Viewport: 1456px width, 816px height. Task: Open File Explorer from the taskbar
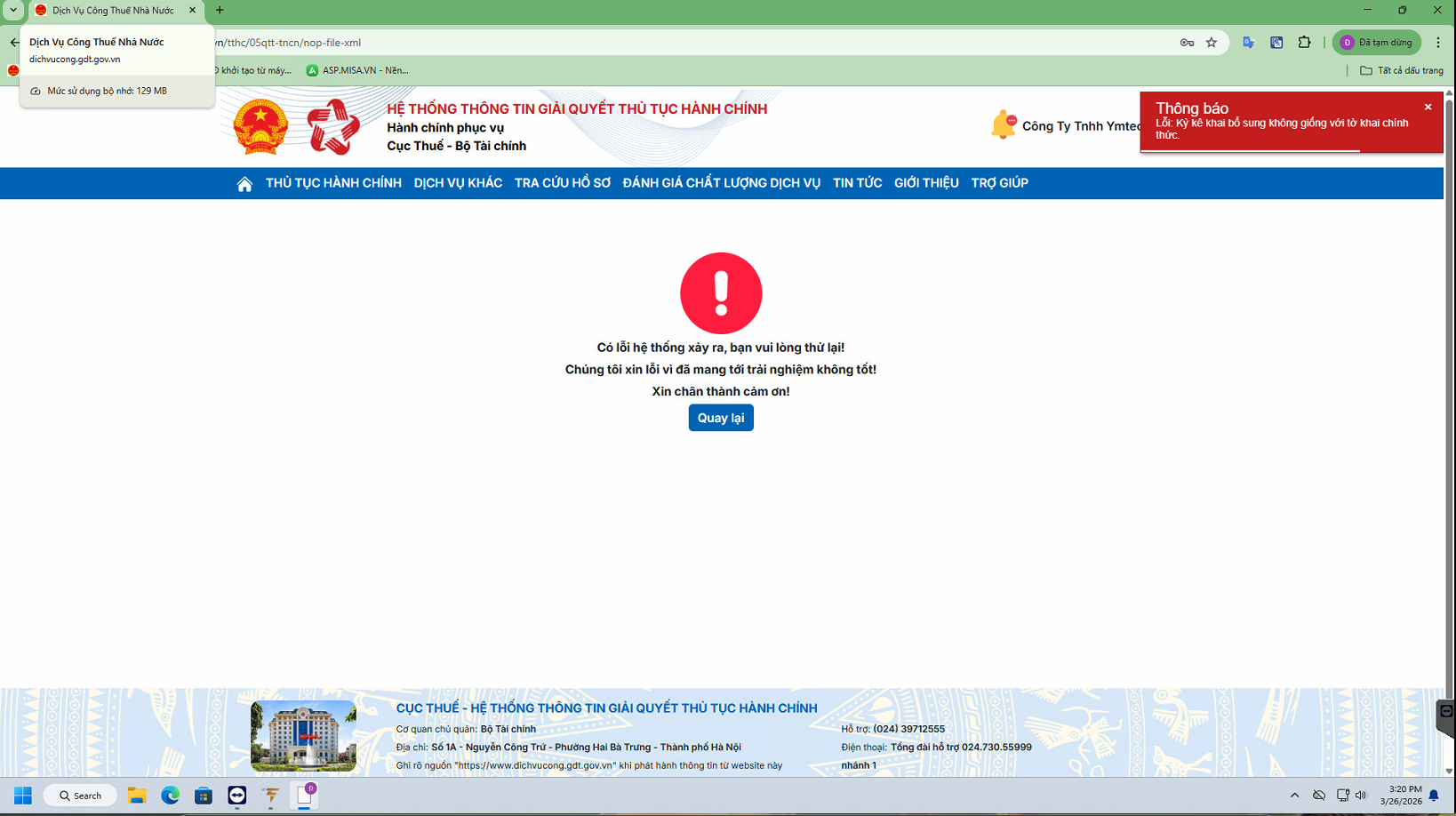tap(137, 796)
